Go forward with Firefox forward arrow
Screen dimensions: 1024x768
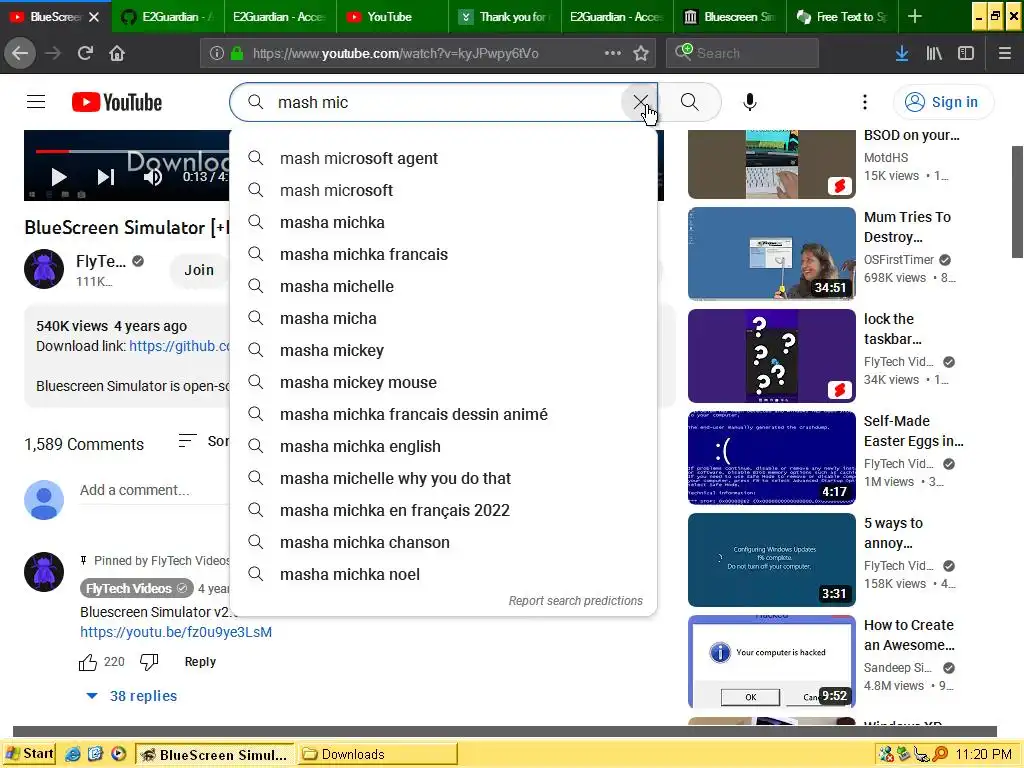53,53
